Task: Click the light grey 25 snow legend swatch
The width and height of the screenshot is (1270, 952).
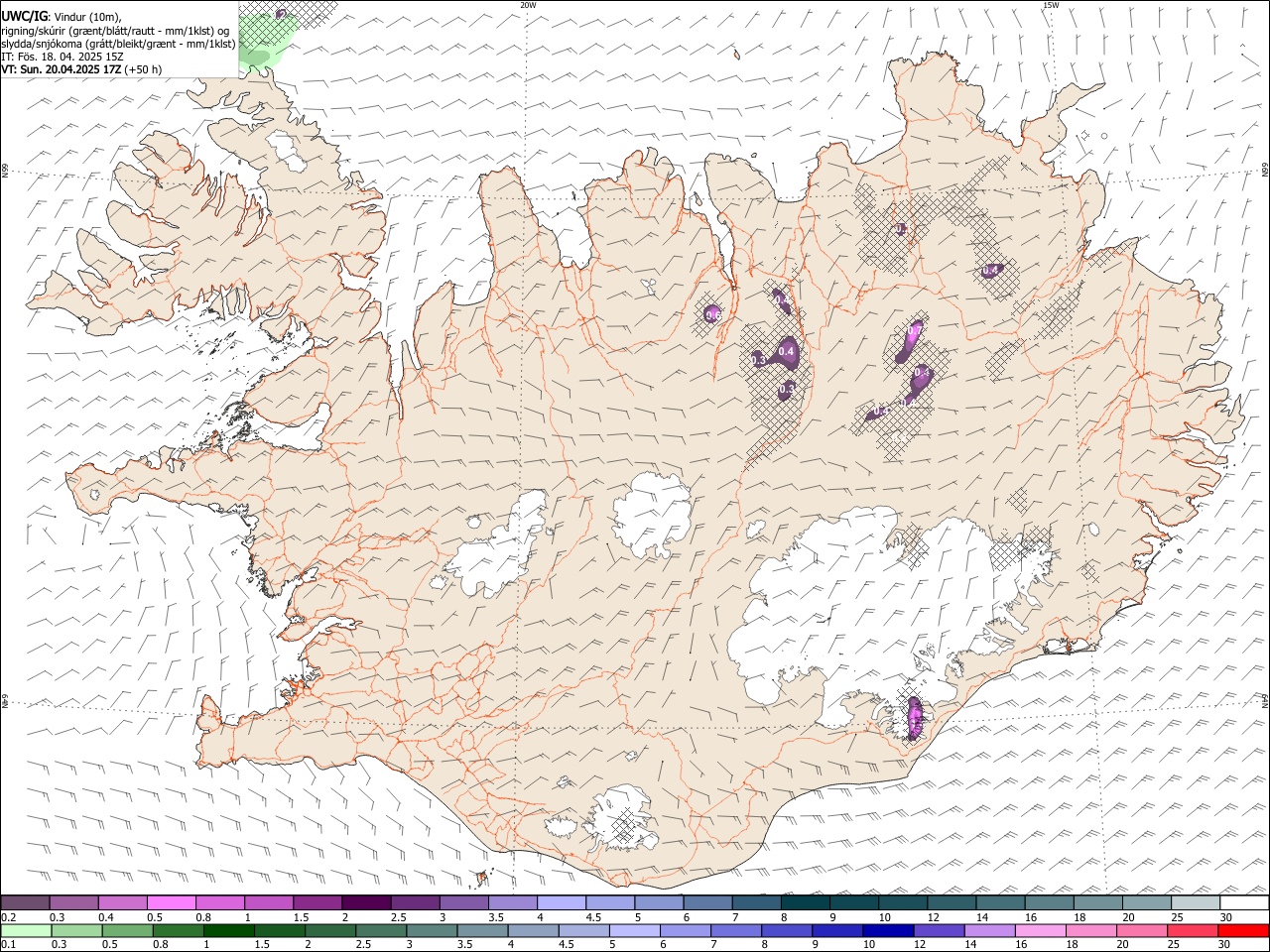Action: [x=1196, y=903]
